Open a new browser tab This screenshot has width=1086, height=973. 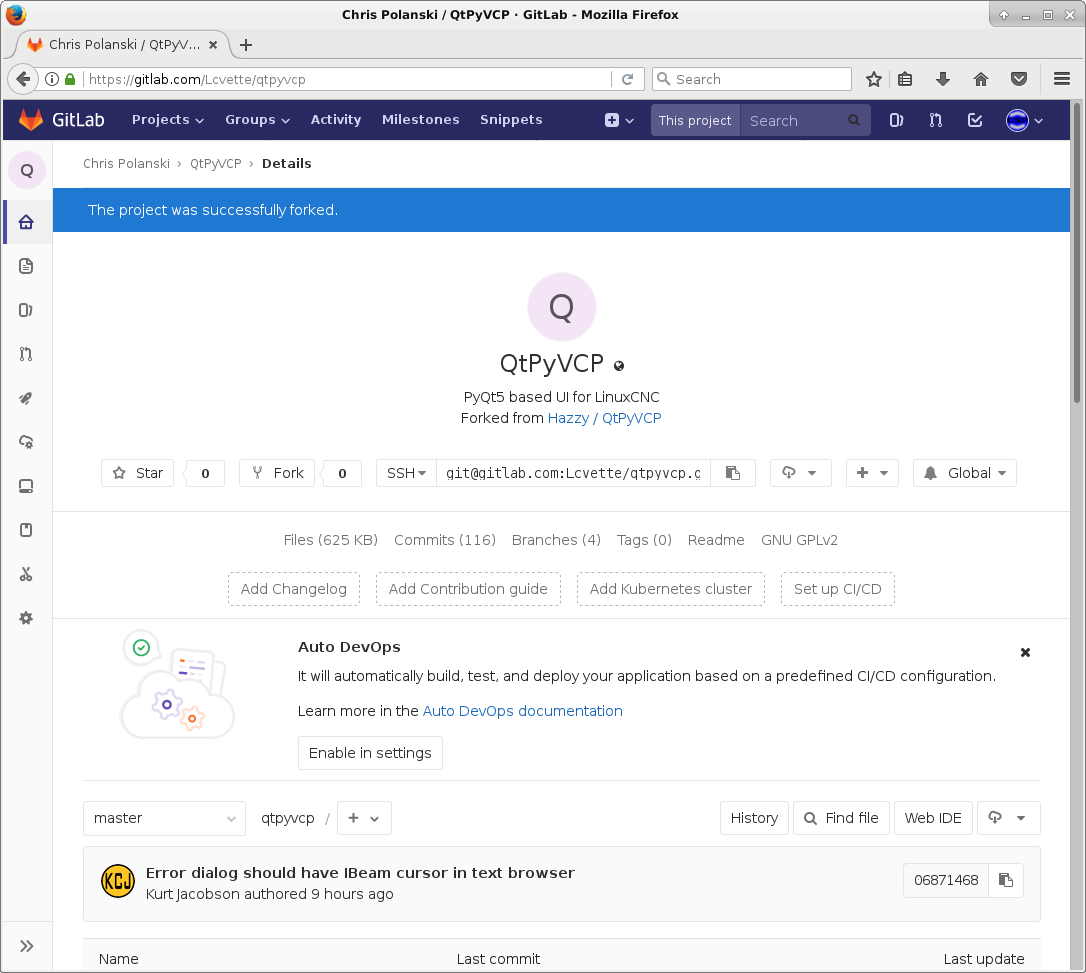(x=245, y=45)
